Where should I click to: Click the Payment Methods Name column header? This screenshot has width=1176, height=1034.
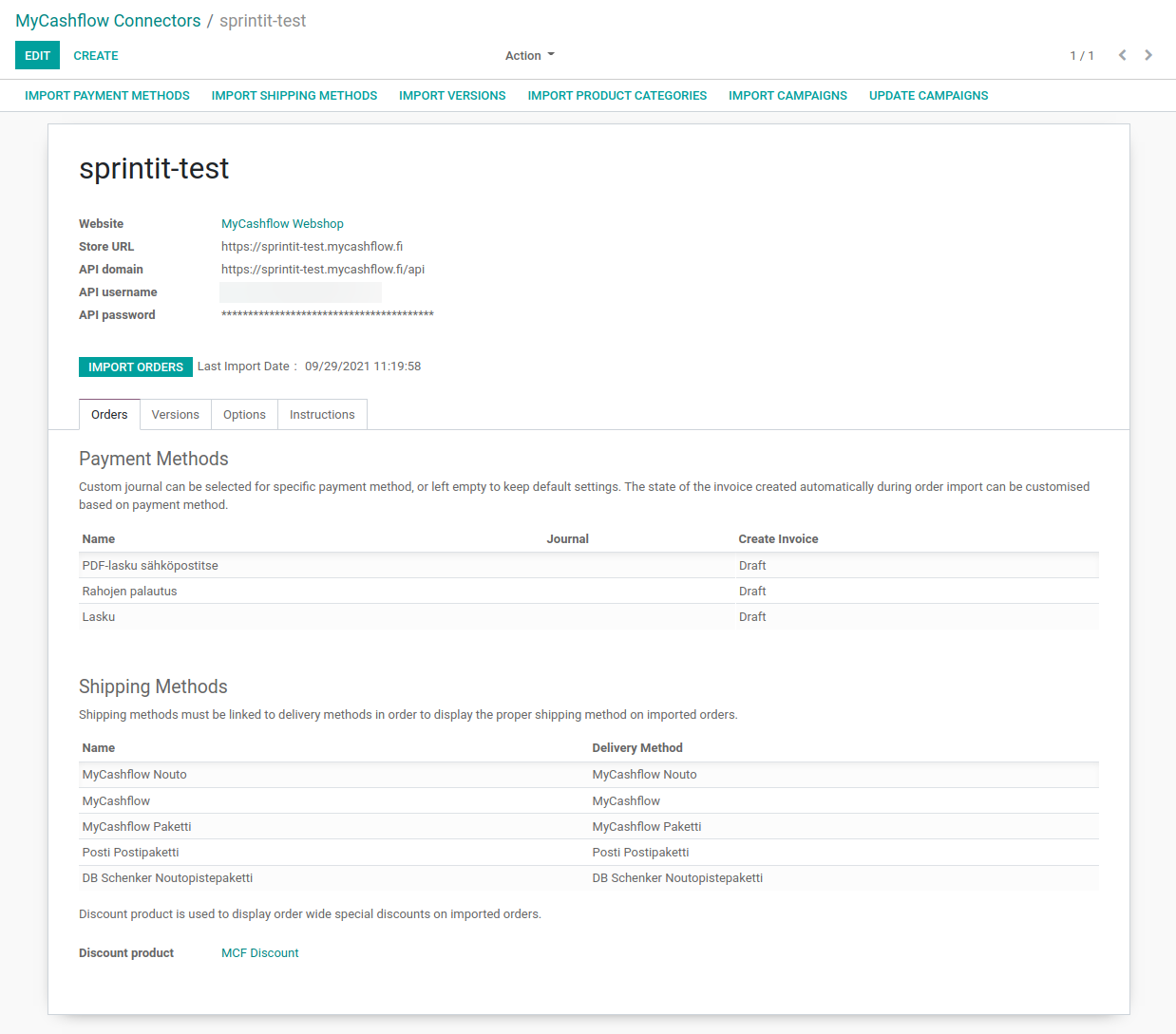pyautogui.click(x=99, y=539)
